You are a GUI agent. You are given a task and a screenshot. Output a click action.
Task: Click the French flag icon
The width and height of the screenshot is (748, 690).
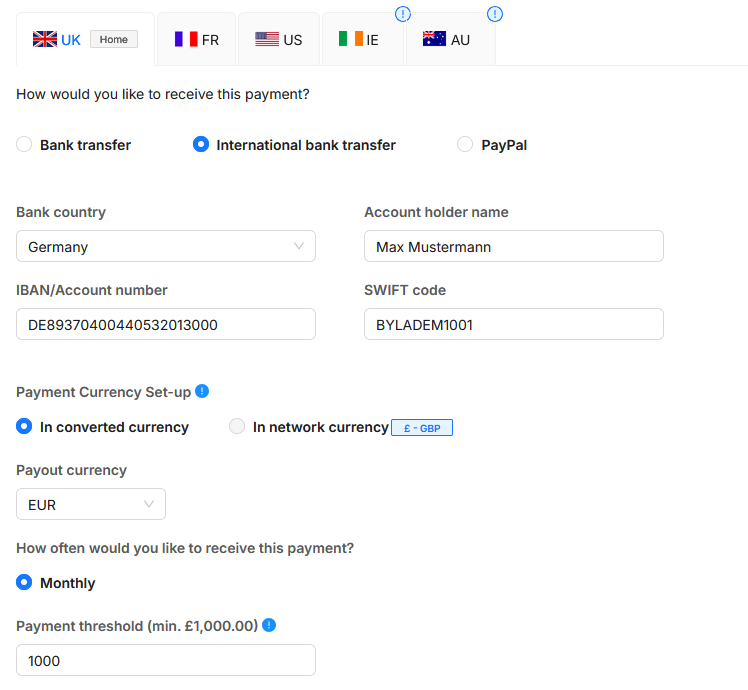coord(186,40)
